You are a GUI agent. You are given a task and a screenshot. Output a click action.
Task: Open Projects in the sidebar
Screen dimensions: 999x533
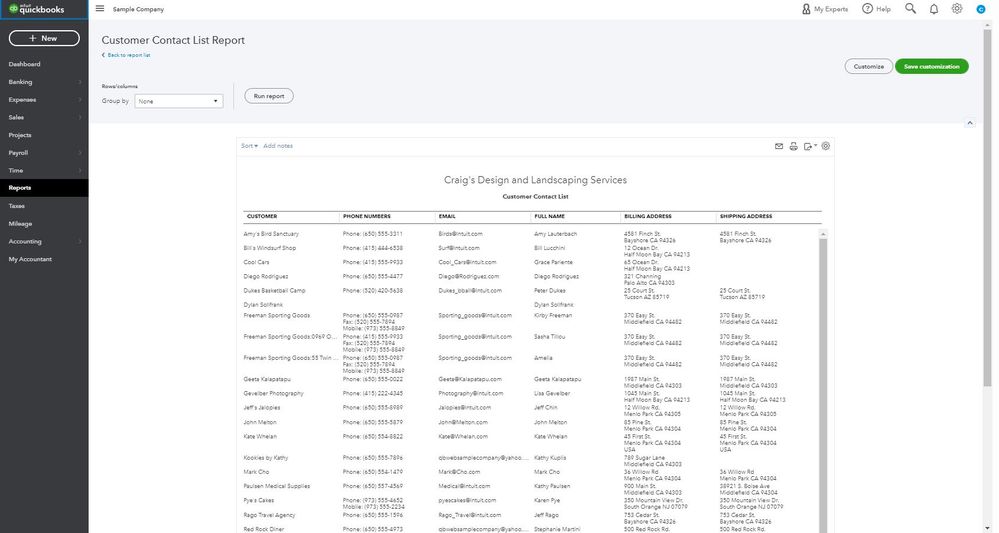point(20,135)
